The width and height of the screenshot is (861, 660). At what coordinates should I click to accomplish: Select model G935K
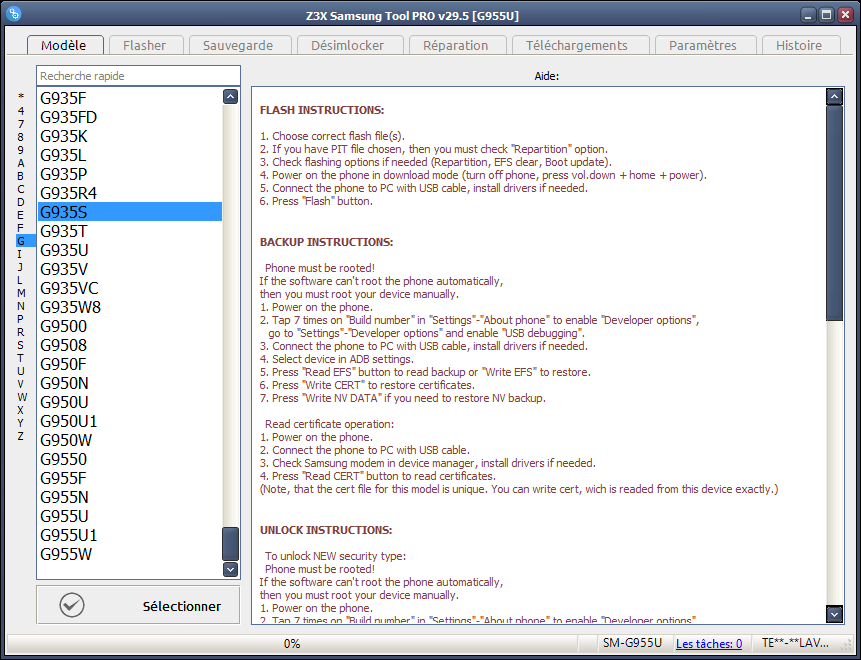click(130, 136)
